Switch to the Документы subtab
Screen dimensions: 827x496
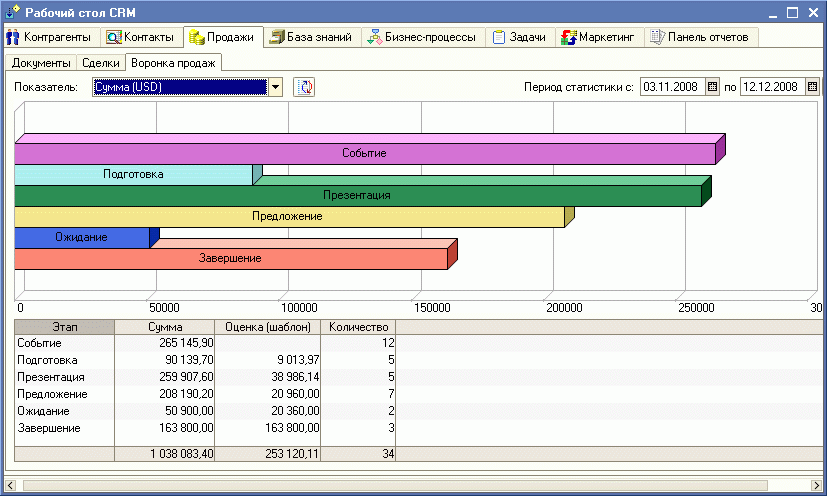click(41, 63)
